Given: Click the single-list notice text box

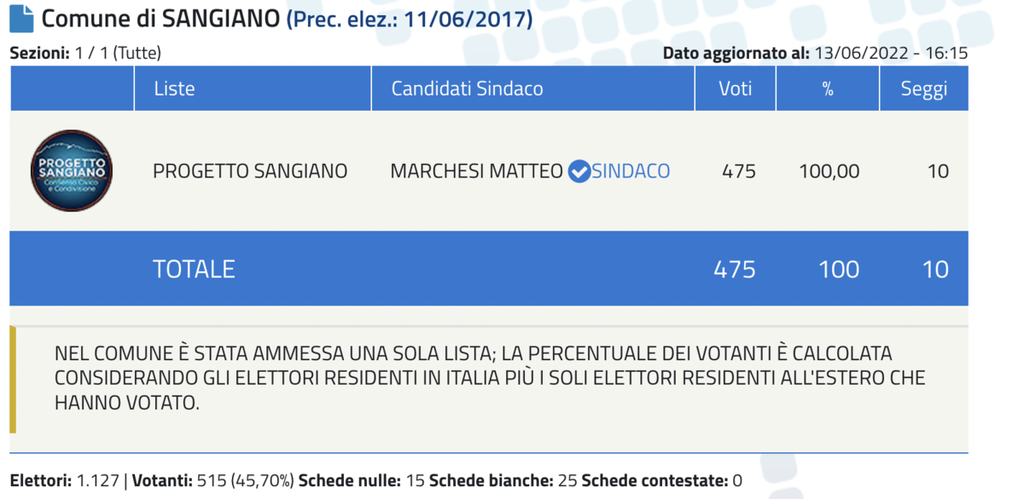Looking at the screenshot, I should coord(488,379).
